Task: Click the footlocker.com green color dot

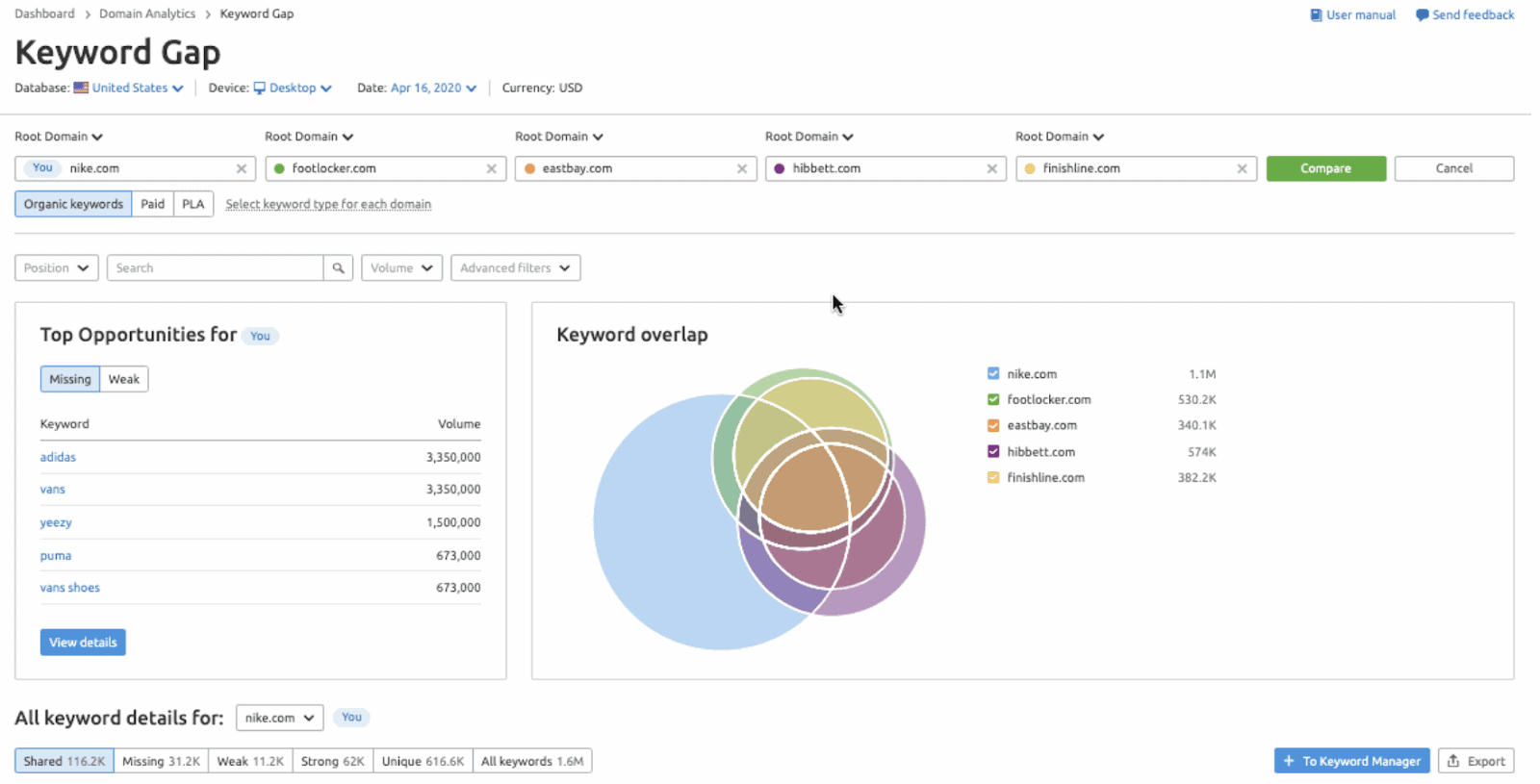Action: click(279, 168)
